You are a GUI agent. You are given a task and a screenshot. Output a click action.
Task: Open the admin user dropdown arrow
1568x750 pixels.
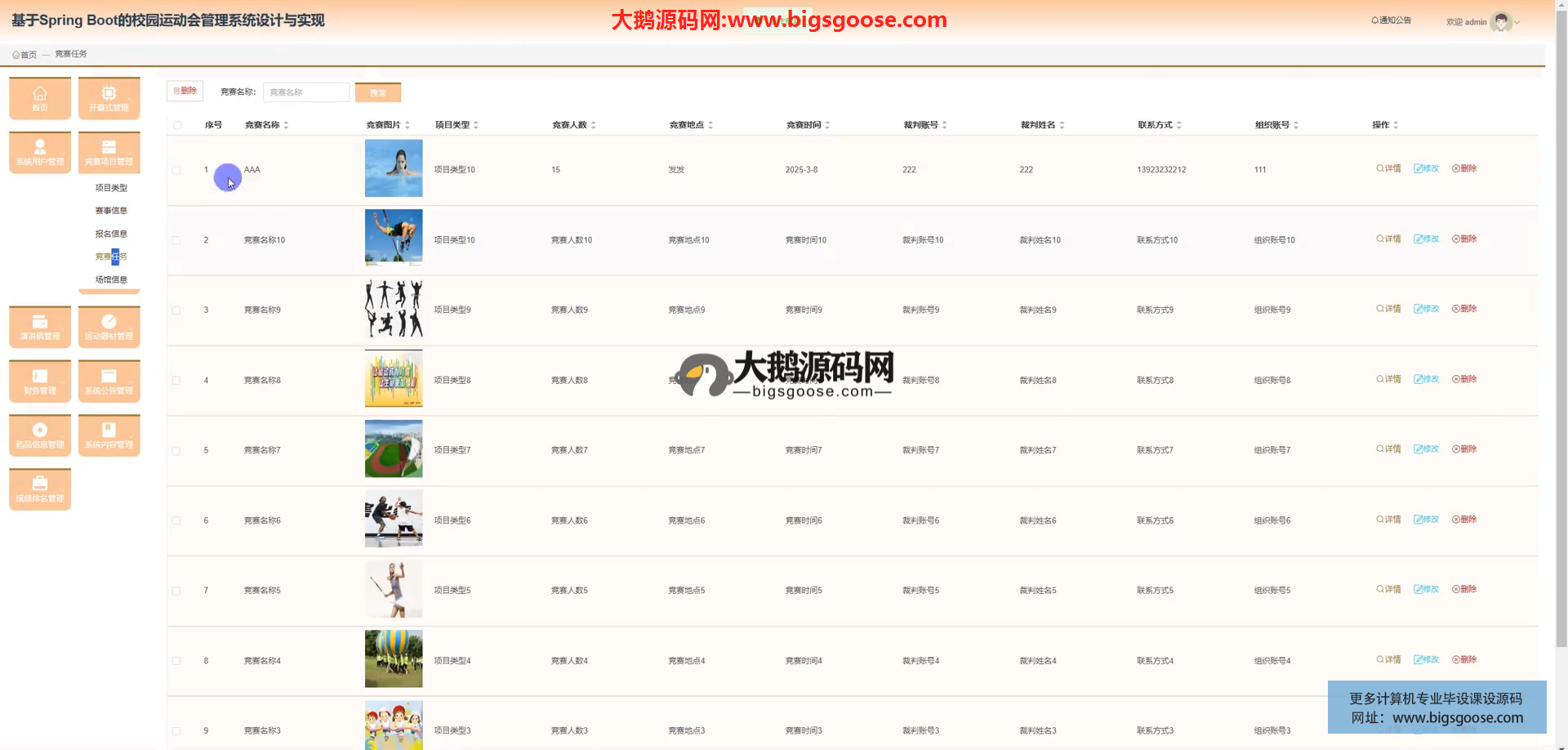tap(1517, 23)
